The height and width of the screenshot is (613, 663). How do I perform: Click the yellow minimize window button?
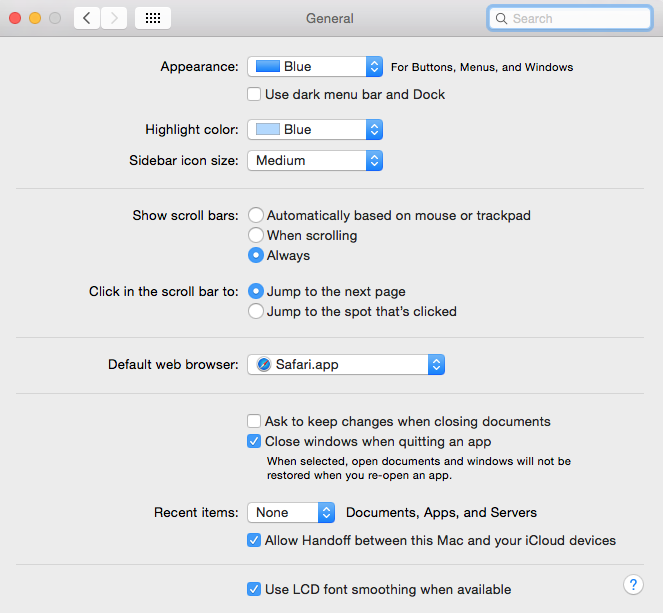35,18
